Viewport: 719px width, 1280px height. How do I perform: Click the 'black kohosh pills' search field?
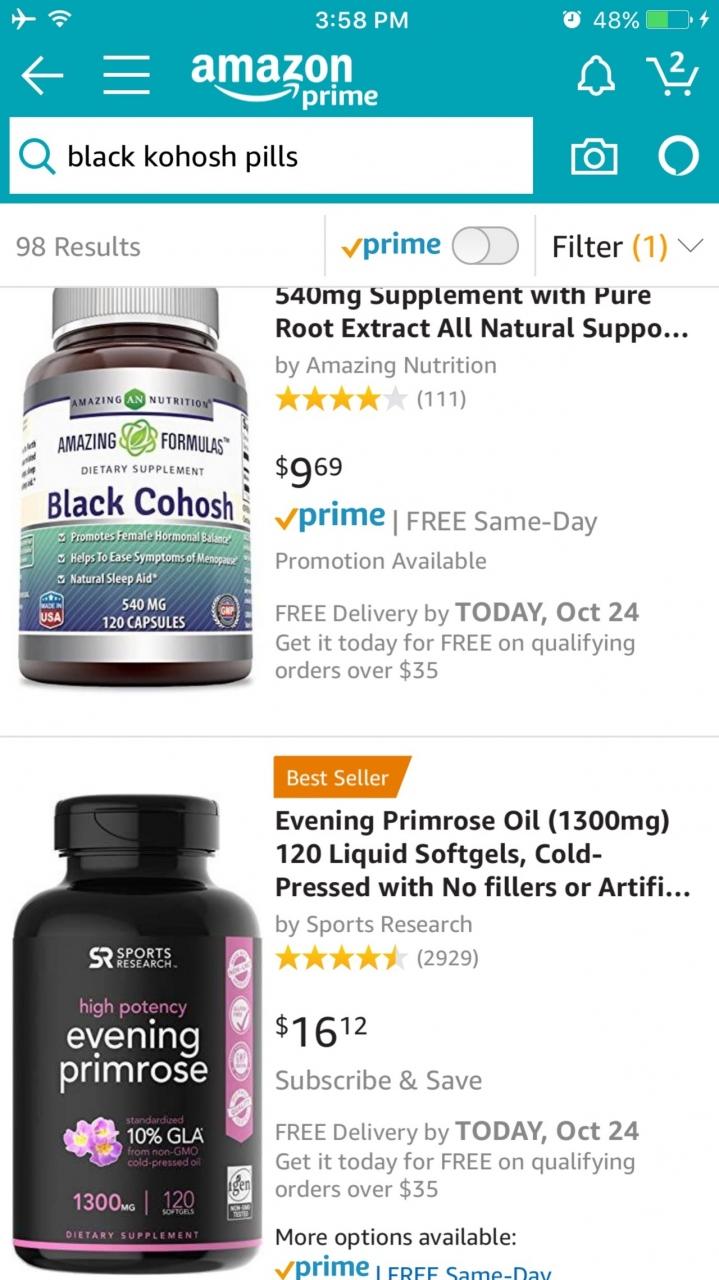tap(271, 156)
